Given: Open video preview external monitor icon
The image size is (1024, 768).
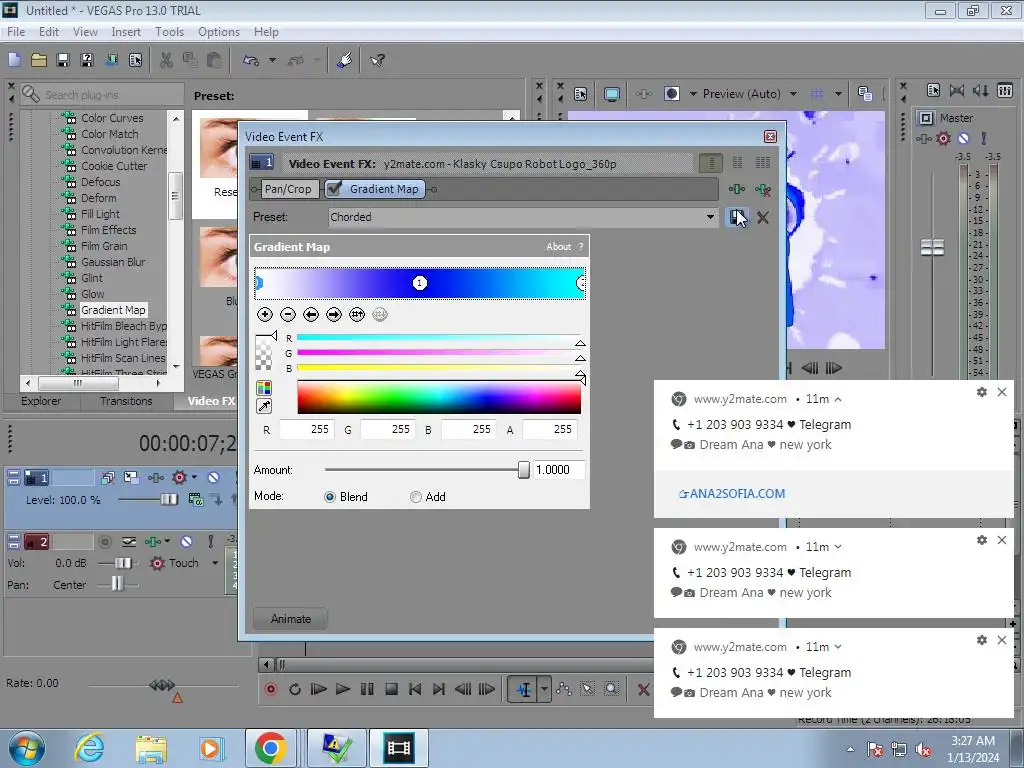Looking at the screenshot, I should (612, 94).
